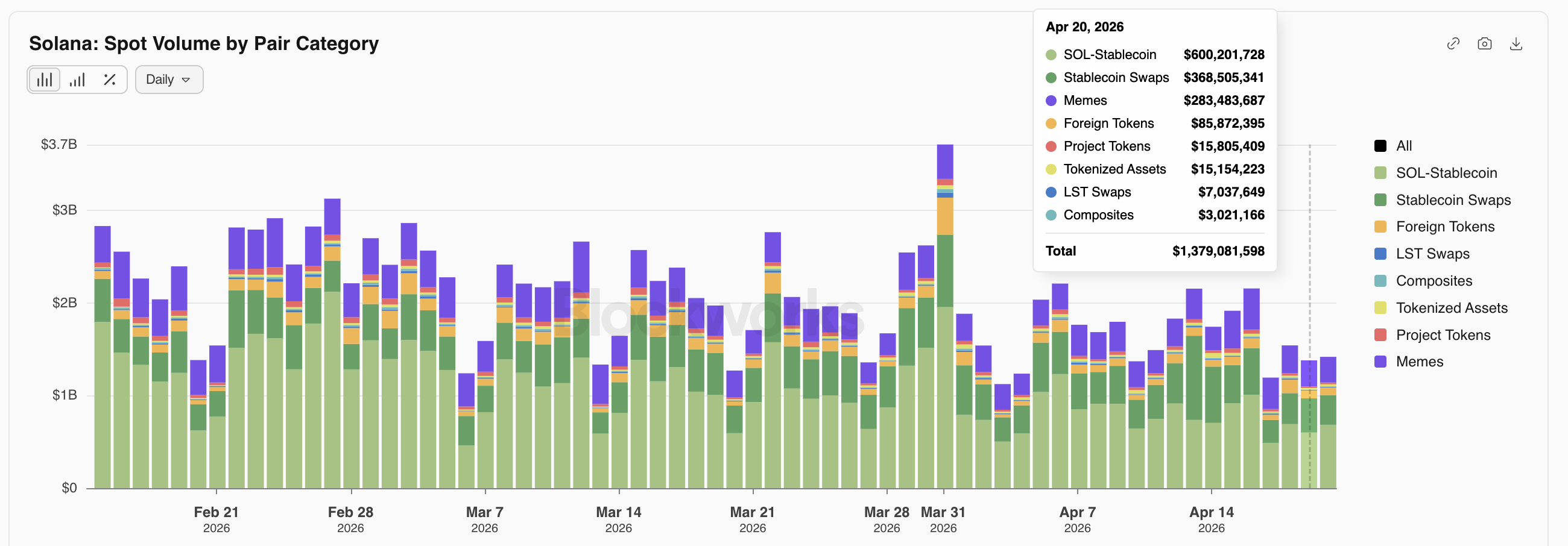The width and height of the screenshot is (1568, 546).
Task: Toggle LST Swaps in the legend
Action: (1432, 254)
